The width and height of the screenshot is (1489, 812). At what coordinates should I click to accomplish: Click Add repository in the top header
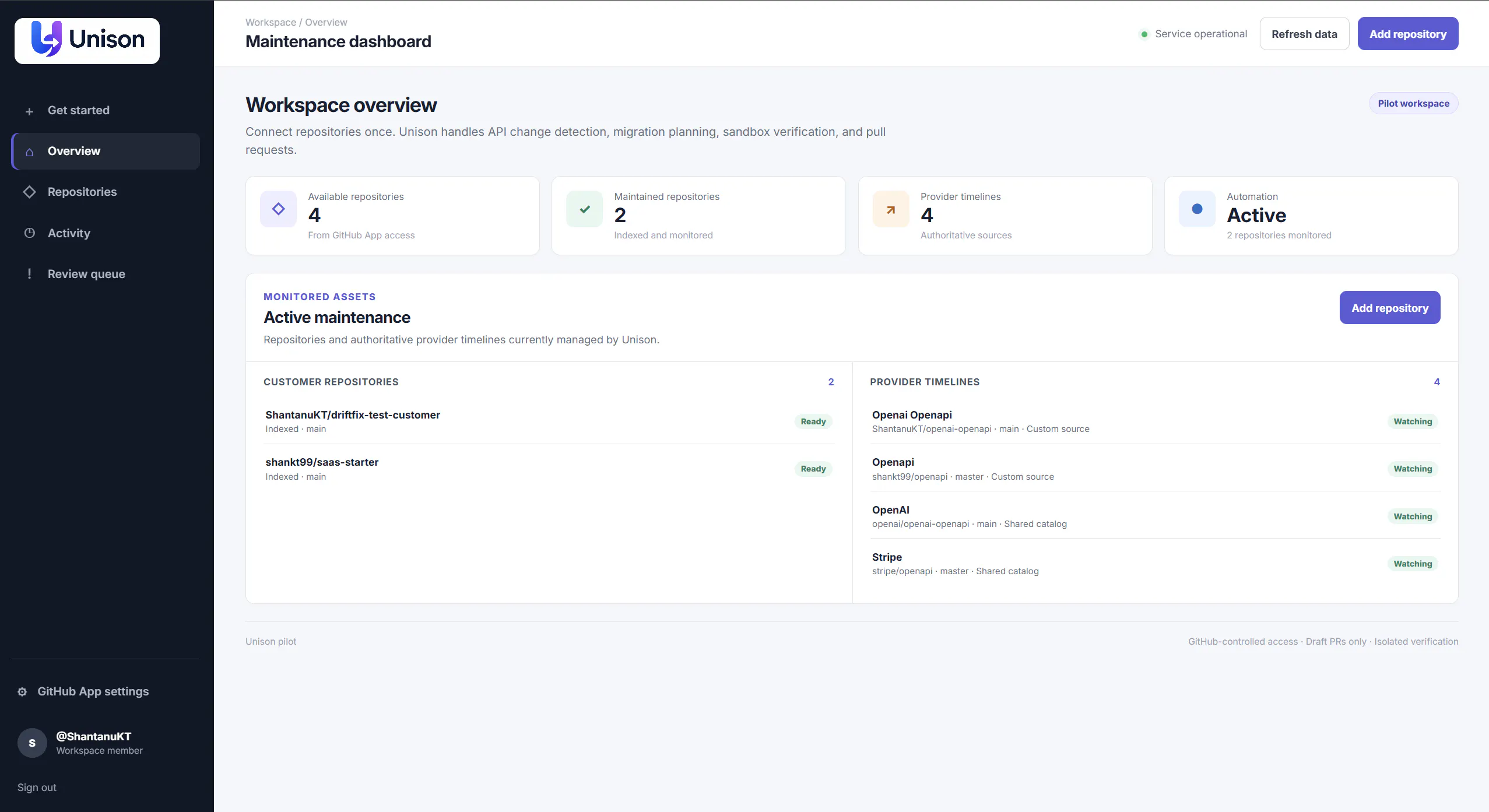1408,34
